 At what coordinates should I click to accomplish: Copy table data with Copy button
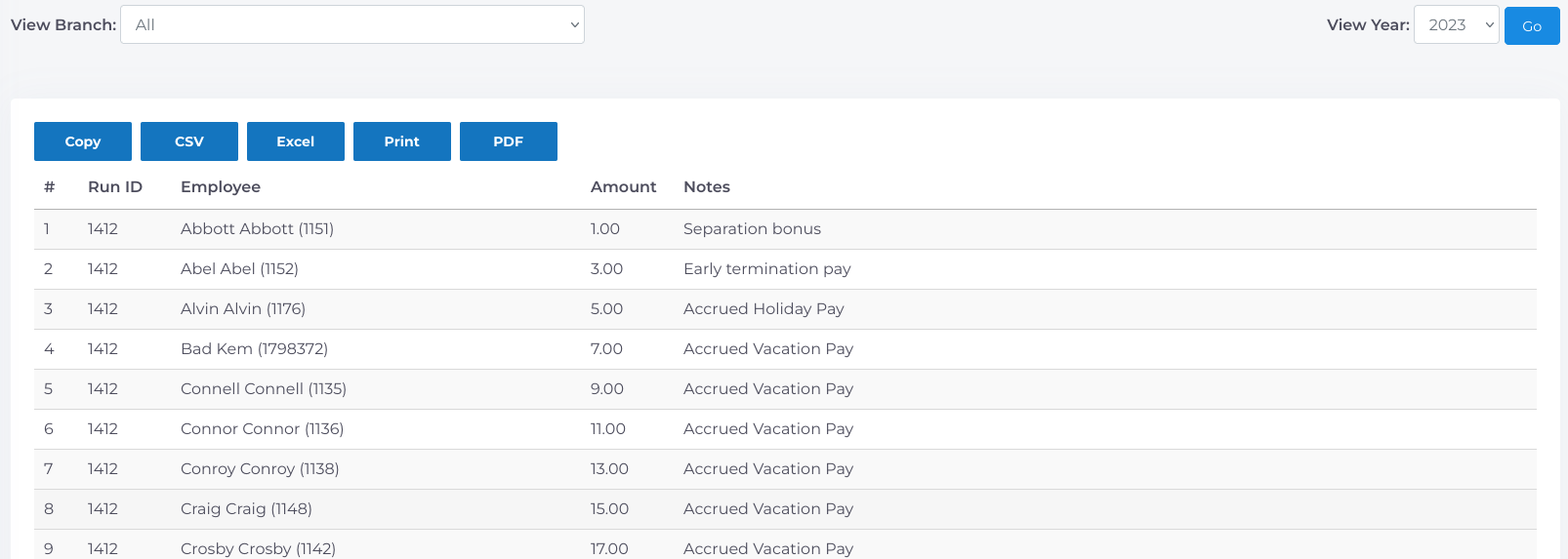point(83,141)
